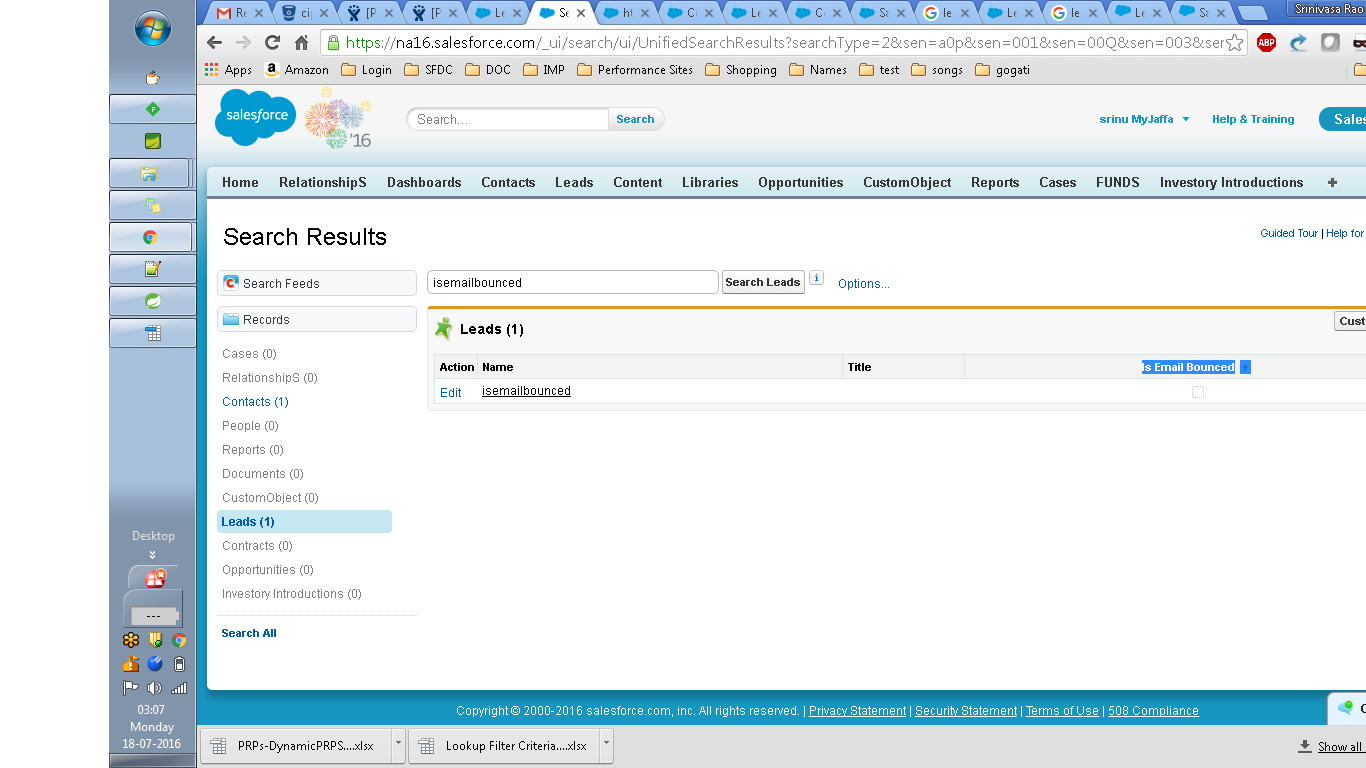Add a tab with the plus icon

[x=1332, y=182]
